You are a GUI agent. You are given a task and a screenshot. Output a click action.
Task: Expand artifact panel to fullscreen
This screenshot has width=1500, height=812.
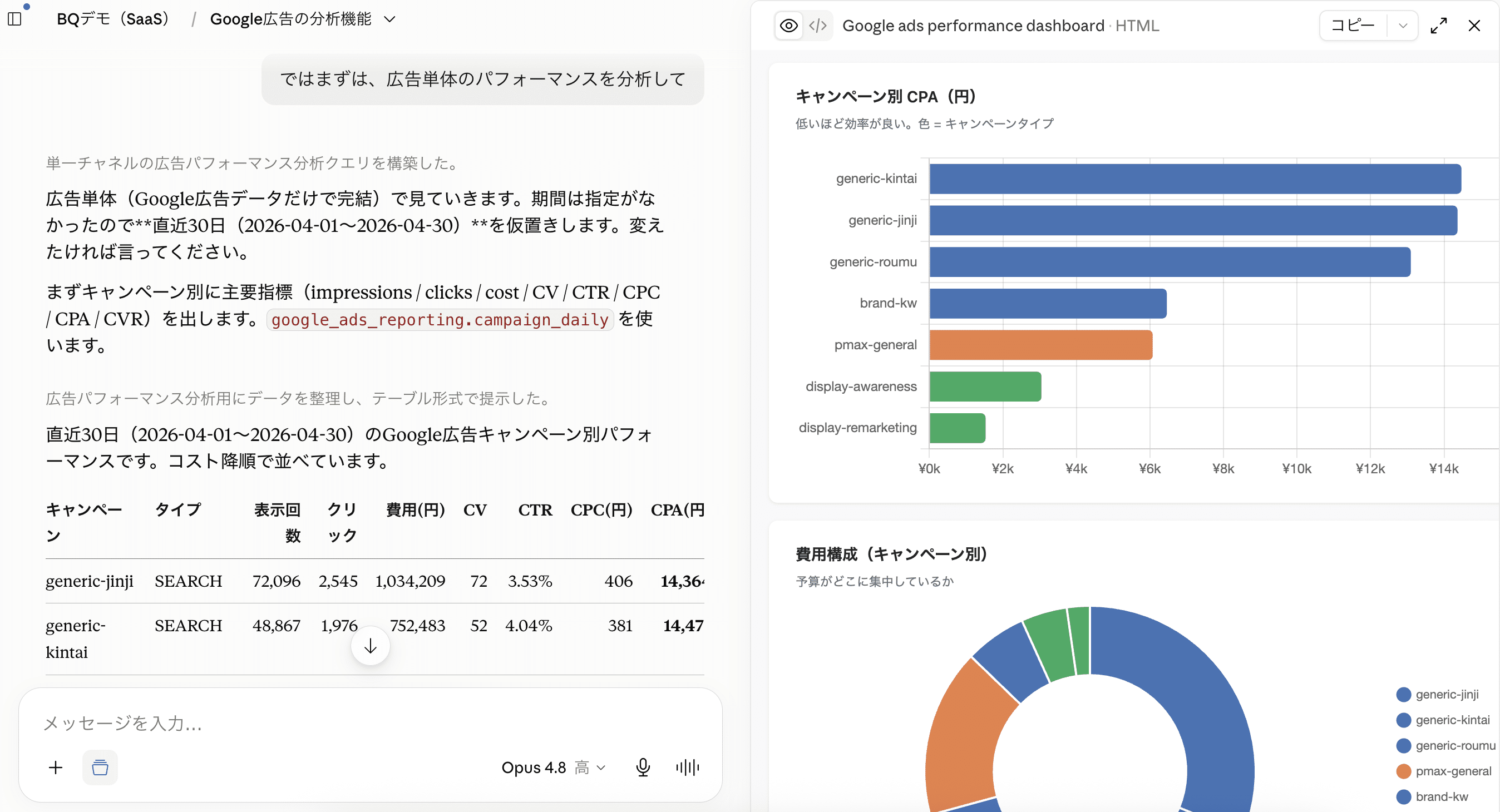1439,26
